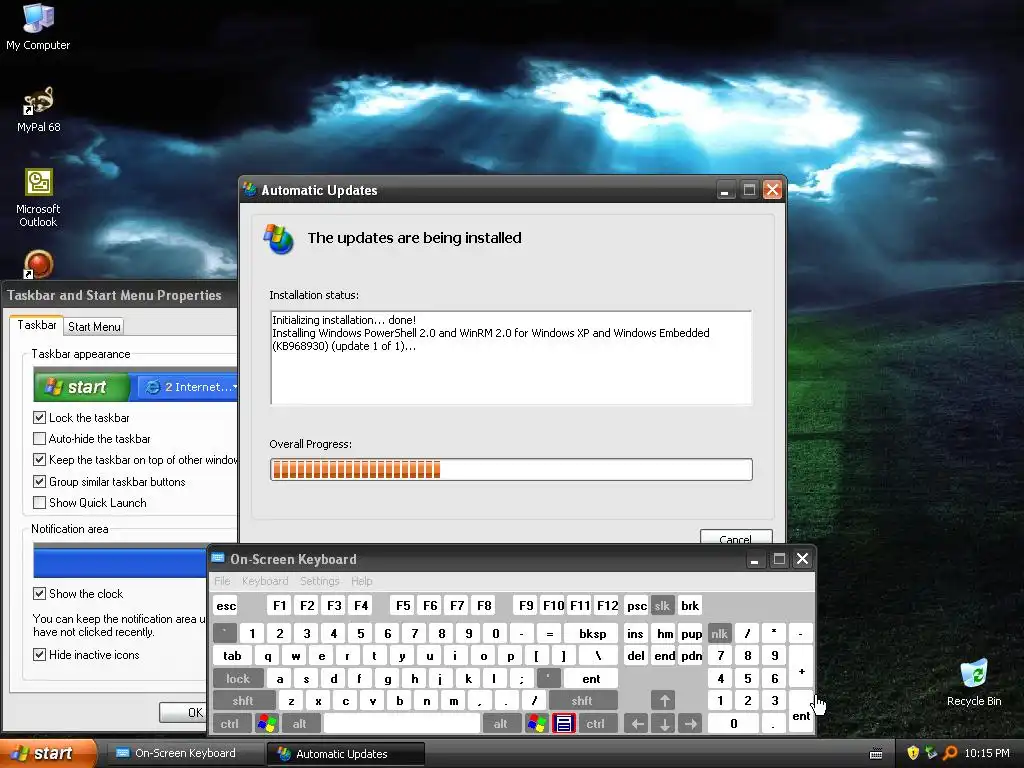Click the Windows start button
The width and height of the screenshot is (1024, 768).
(48, 753)
